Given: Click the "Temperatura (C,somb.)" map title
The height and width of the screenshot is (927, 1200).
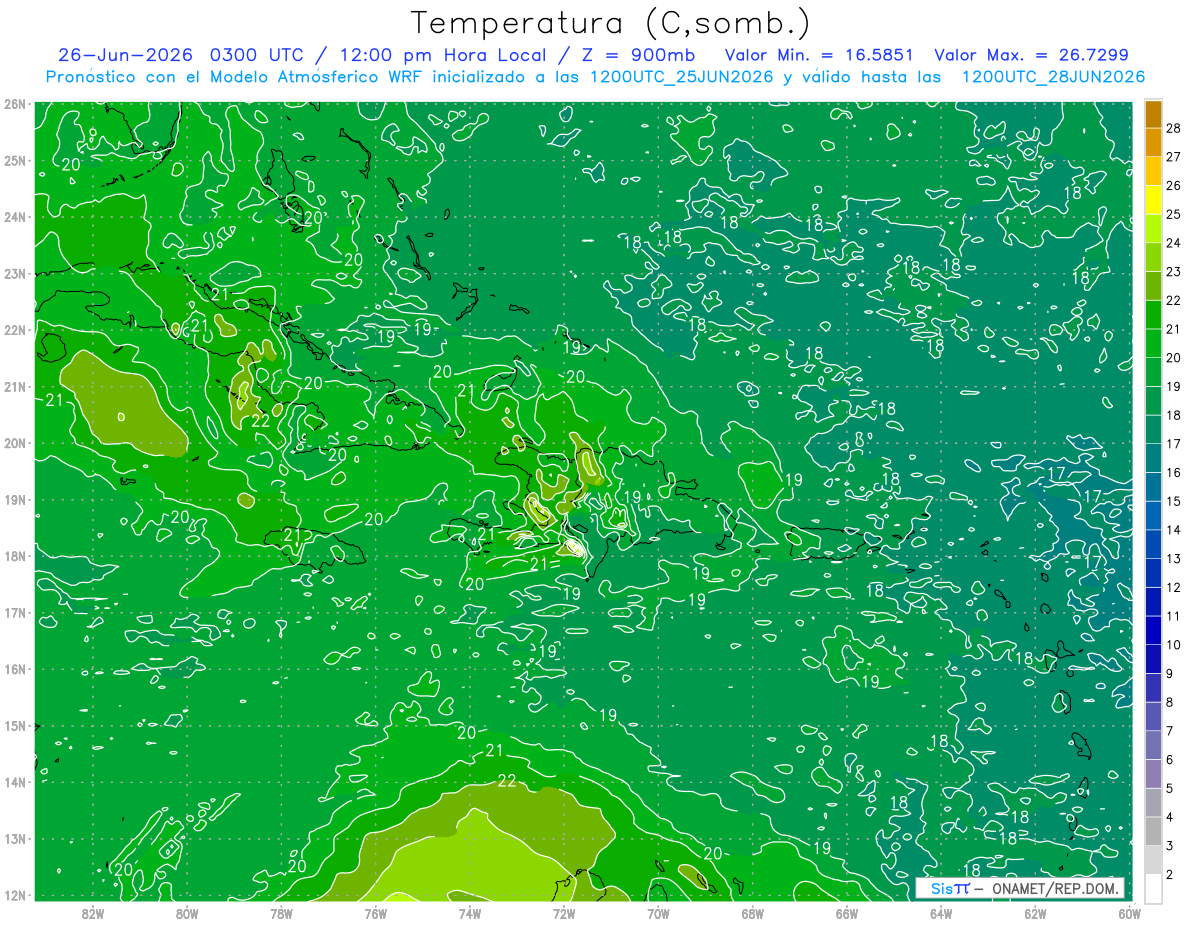Looking at the screenshot, I should tap(611, 23).
